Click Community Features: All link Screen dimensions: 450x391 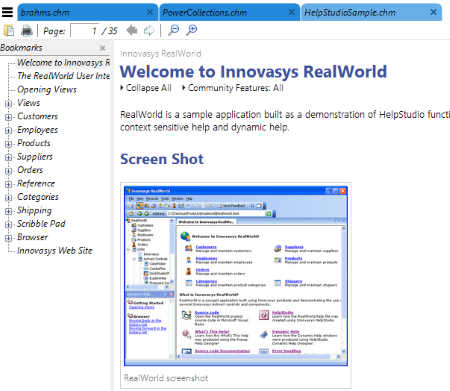point(236,88)
